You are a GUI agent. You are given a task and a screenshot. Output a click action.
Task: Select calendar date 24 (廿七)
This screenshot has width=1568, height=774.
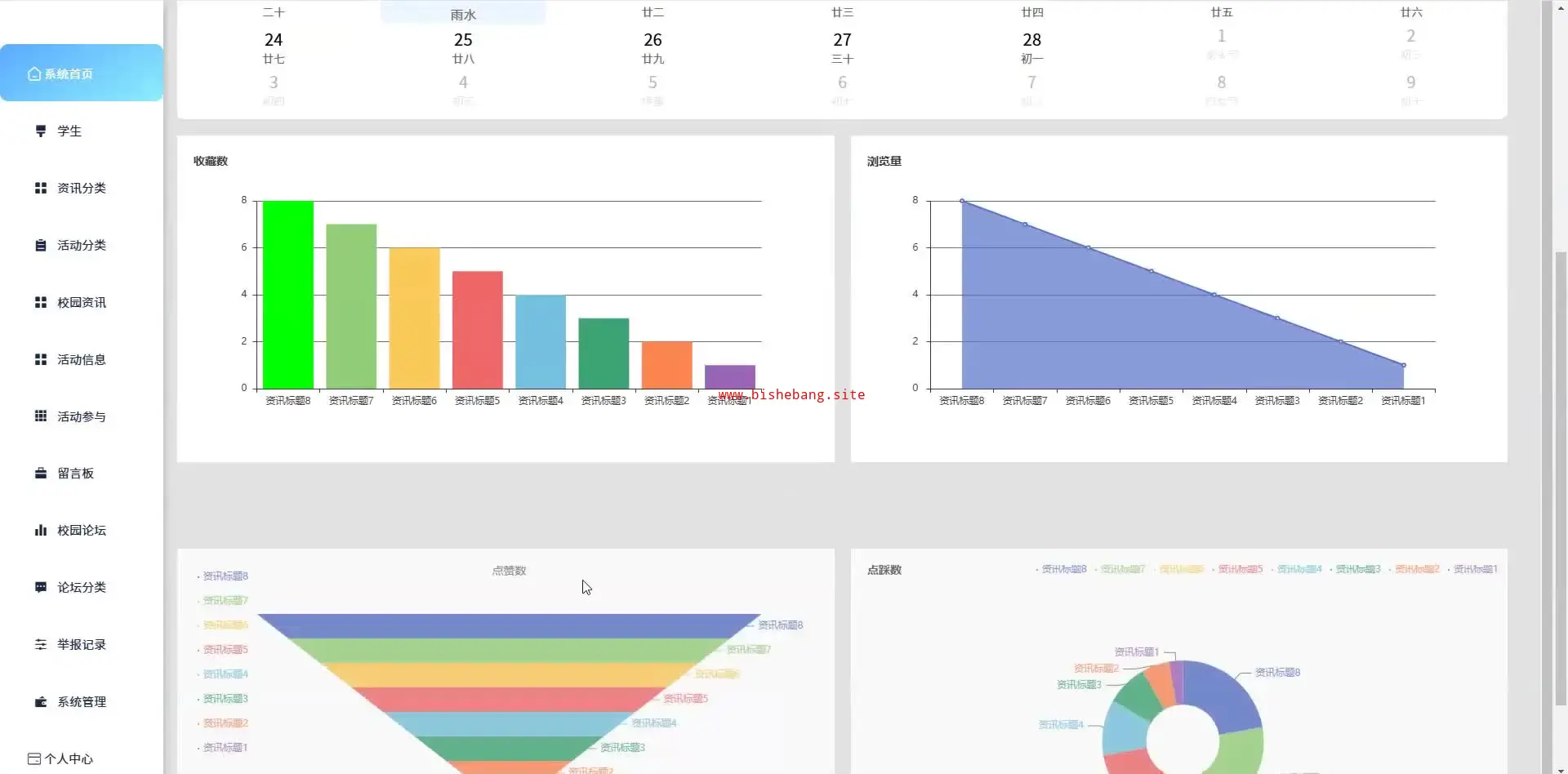274,47
